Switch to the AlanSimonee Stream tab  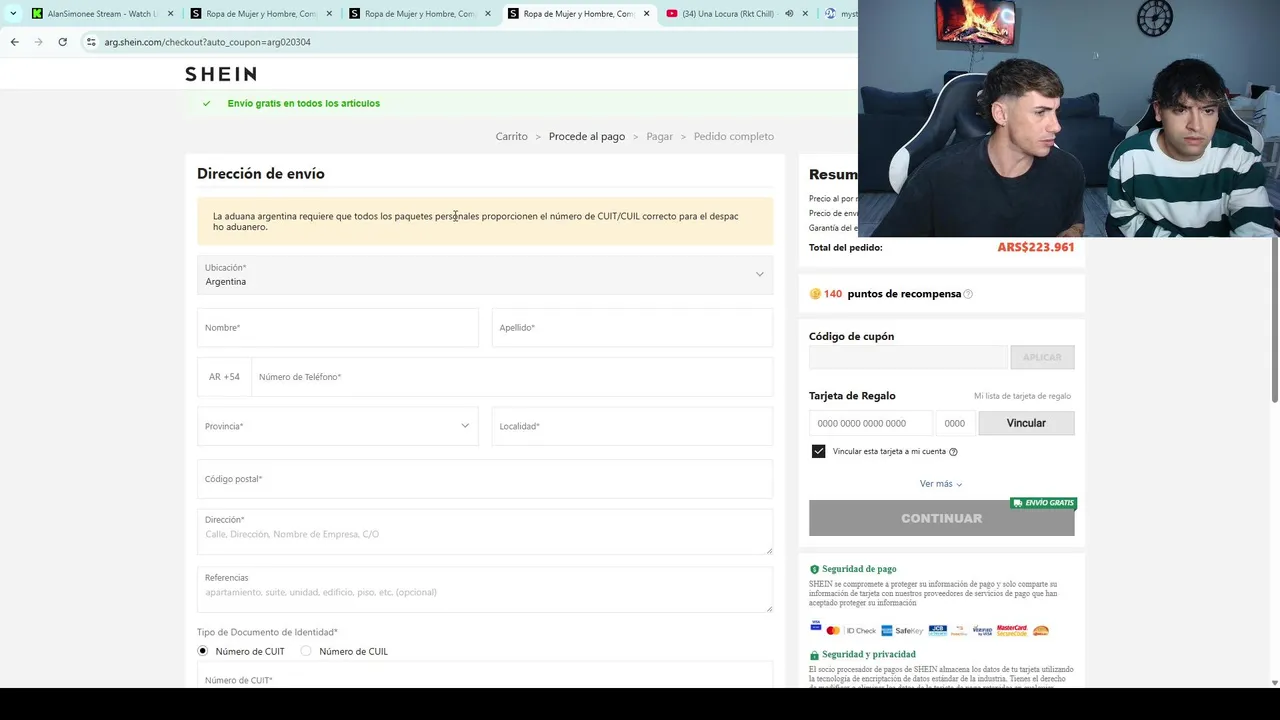click(102, 14)
